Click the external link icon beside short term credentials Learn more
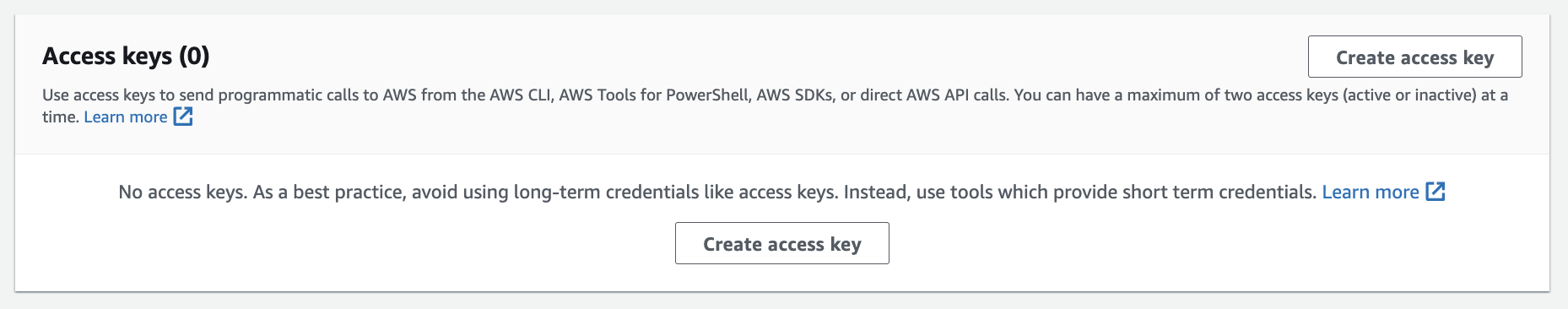1568x309 pixels. [1436, 192]
